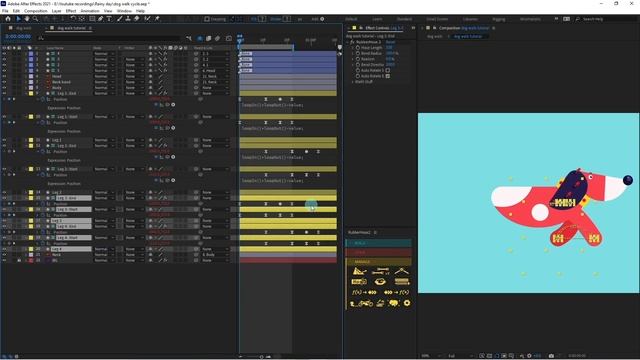Expand the Hose Length property
This screenshot has height=360, width=640.
pyautogui.click(x=353, y=48)
